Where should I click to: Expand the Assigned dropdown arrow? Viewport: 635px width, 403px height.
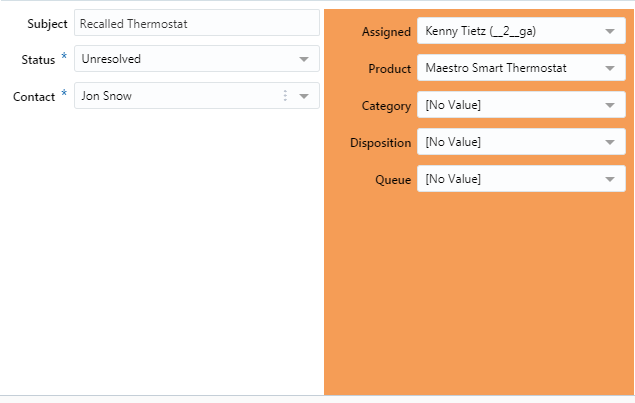click(x=610, y=32)
